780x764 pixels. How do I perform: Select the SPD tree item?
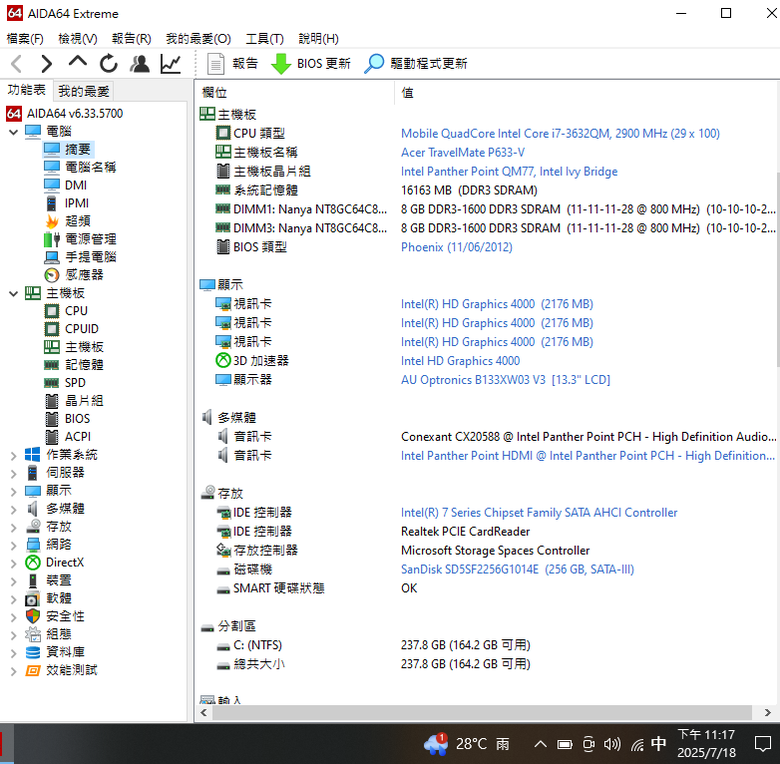pos(75,382)
